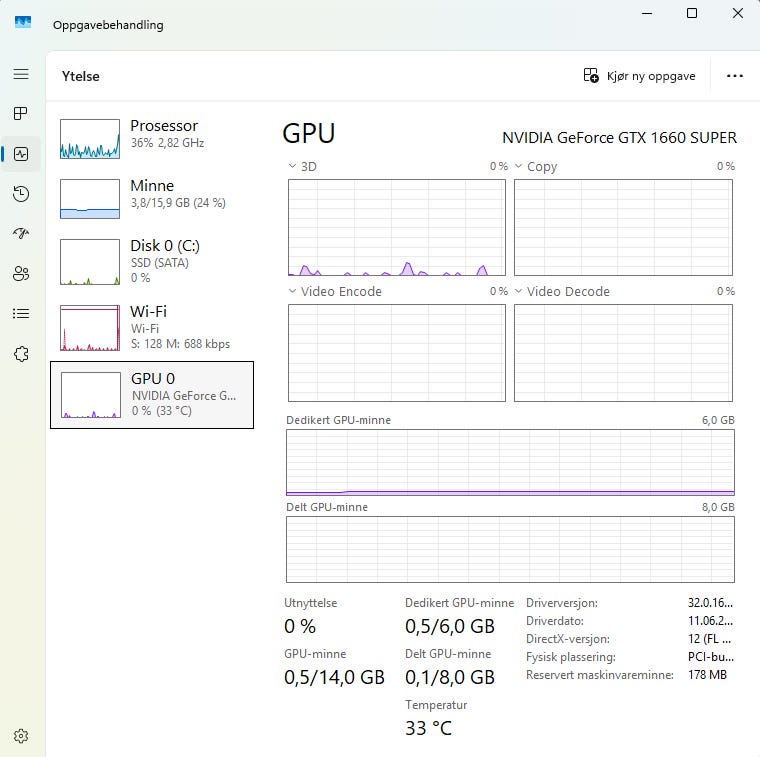The image size is (760, 757).
Task: Open the Users page icon
Action: pos(21,274)
